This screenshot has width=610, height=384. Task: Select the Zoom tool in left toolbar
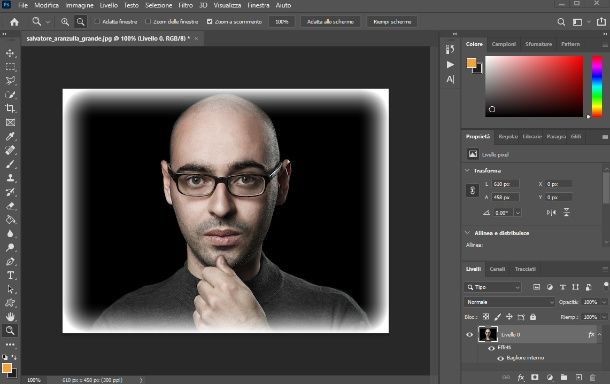[10, 331]
